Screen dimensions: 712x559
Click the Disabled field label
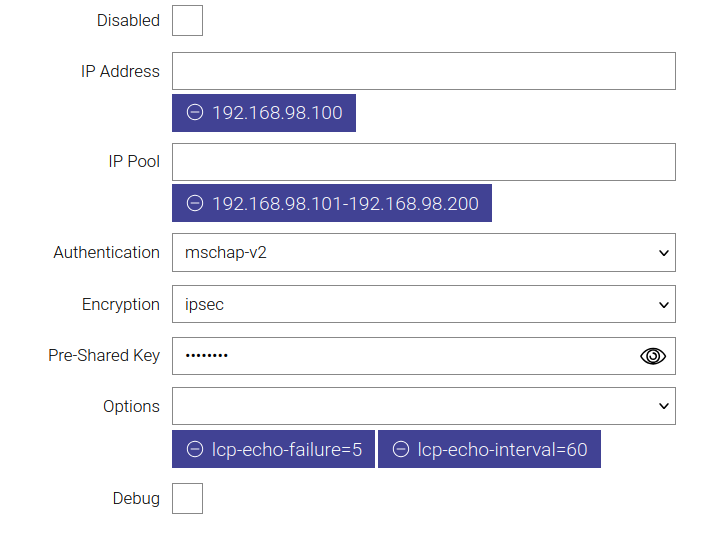128,20
